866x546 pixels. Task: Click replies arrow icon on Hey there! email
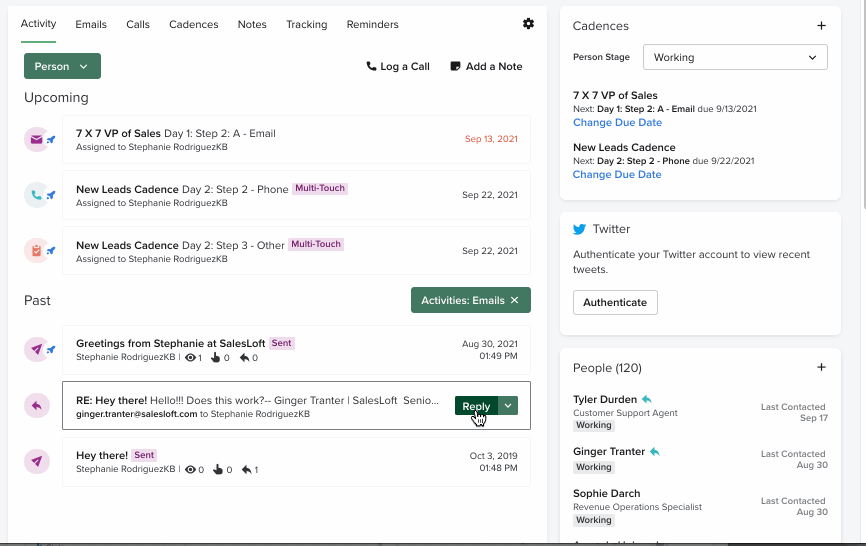coord(247,470)
